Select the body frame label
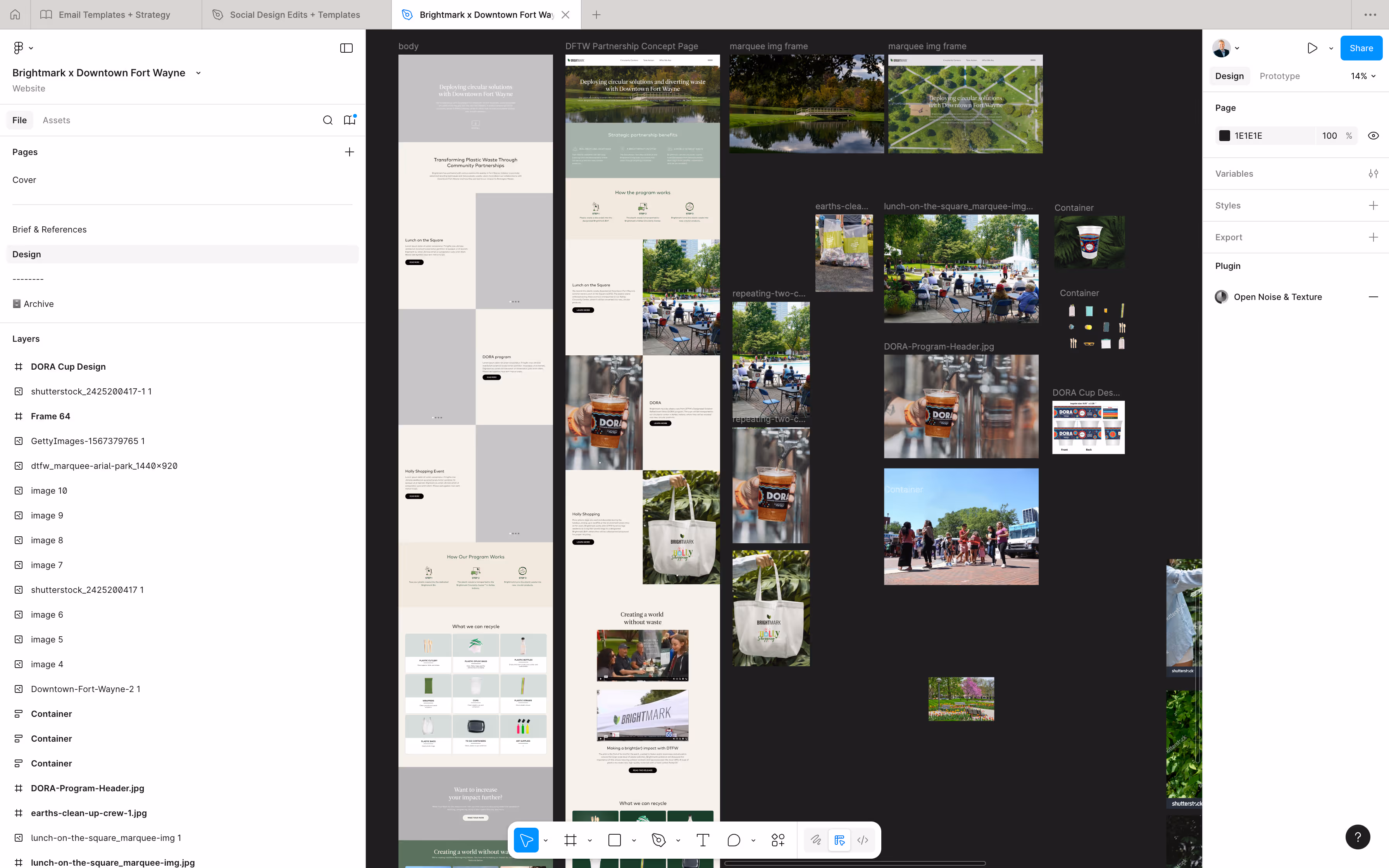1389x868 pixels. pos(408,46)
